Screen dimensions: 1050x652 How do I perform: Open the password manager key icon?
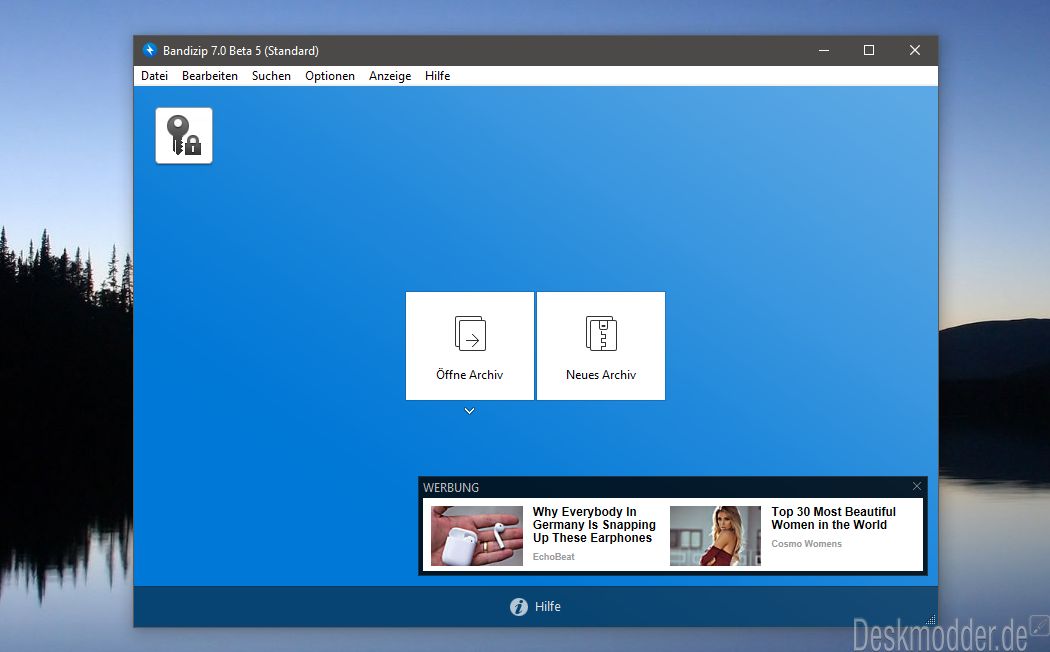[x=184, y=135]
